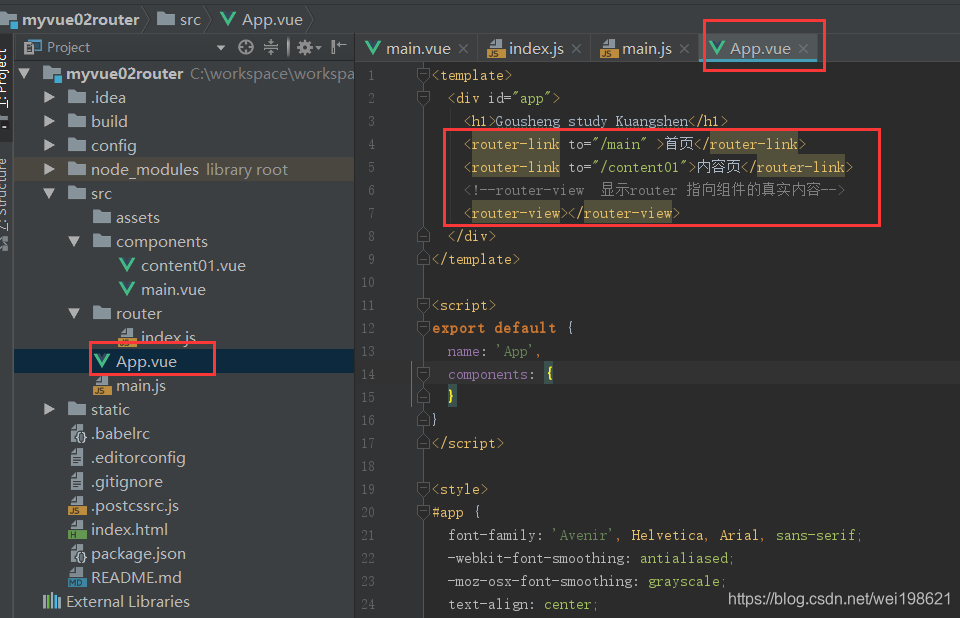Click the folder icon beside node_modules
Image resolution: width=960 pixels, height=618 pixels.
point(77,168)
